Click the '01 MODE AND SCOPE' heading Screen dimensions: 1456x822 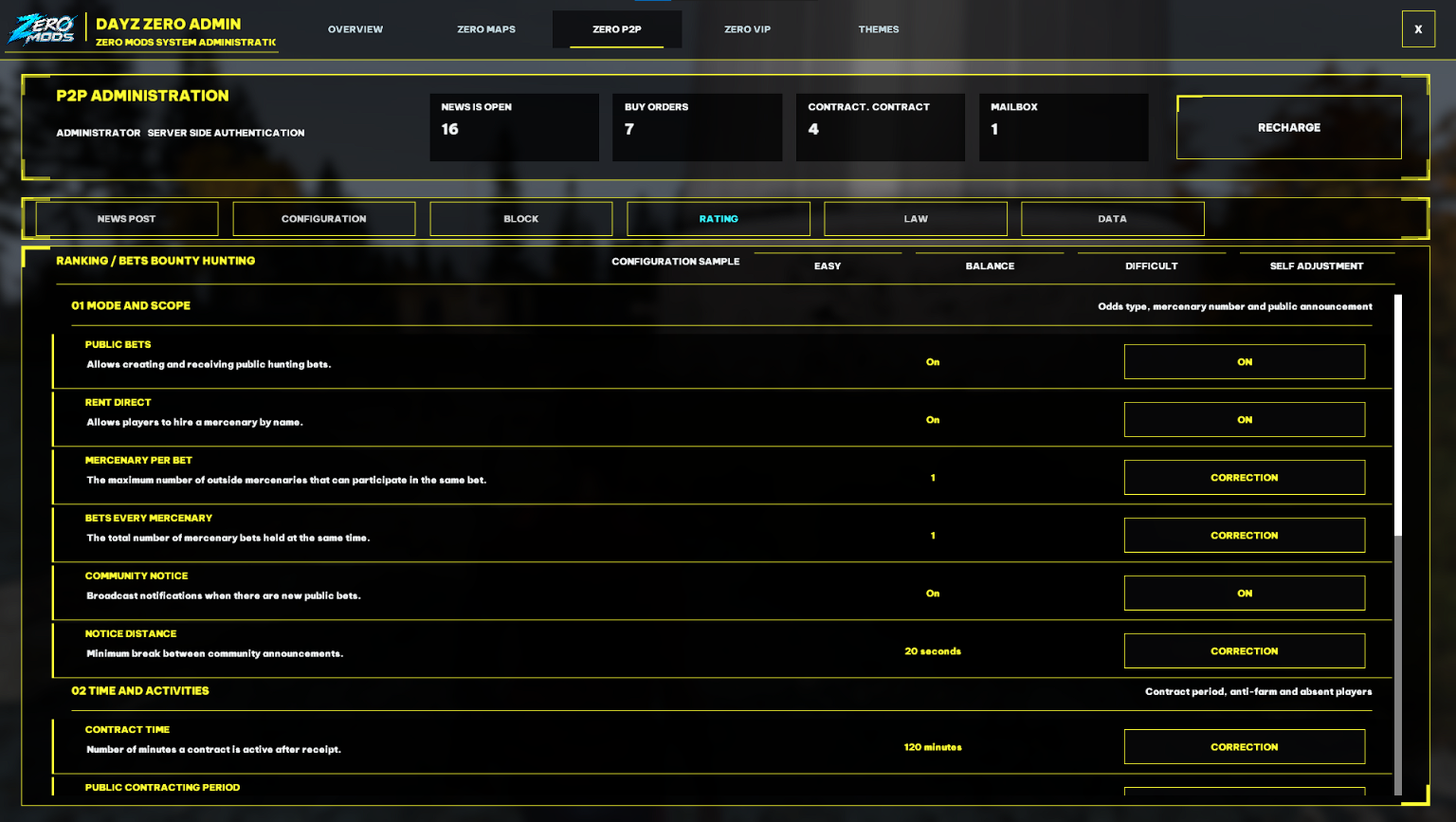pos(131,305)
